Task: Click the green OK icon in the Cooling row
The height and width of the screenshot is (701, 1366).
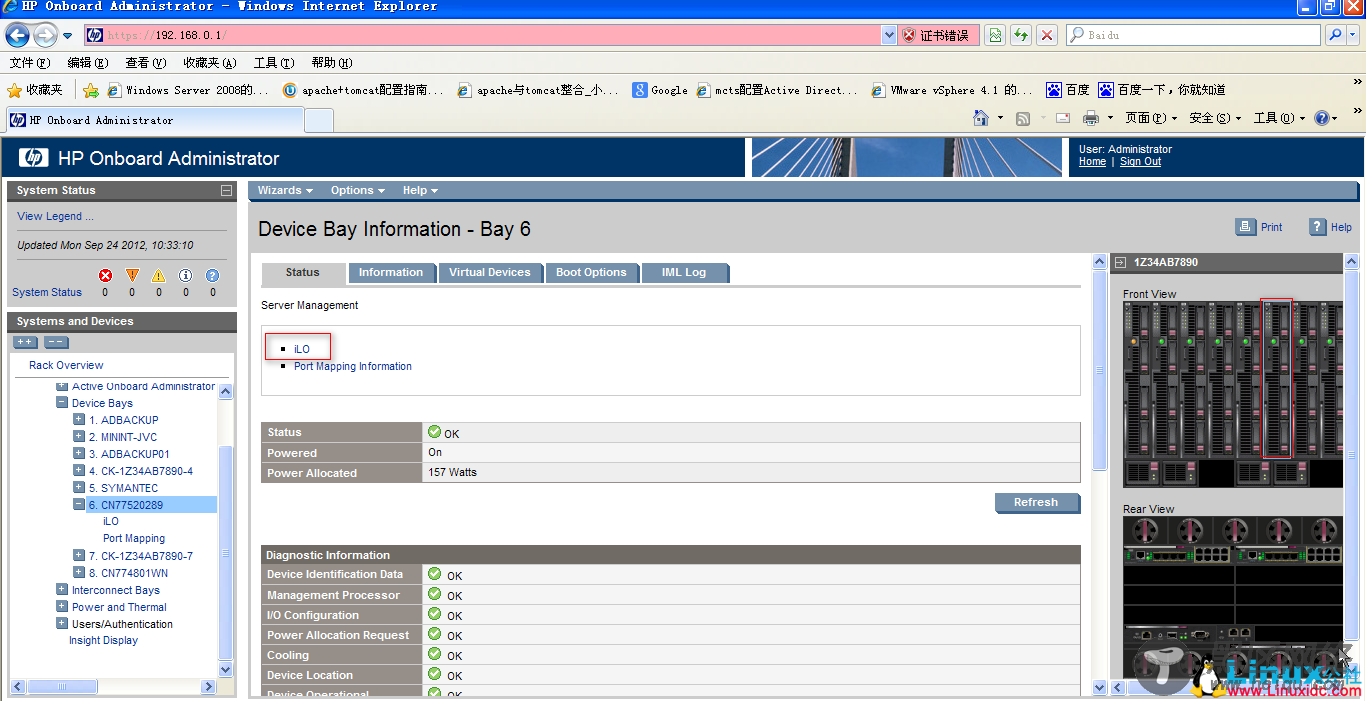Action: point(434,654)
